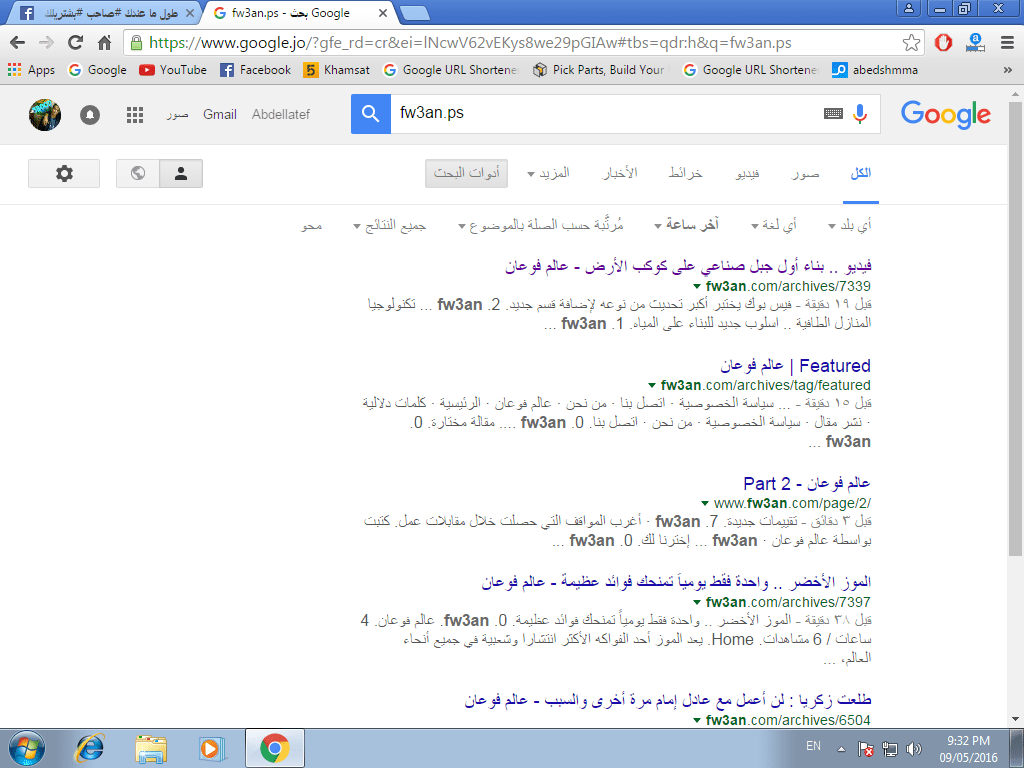1024x768 pixels.
Task: Toggle the search tools button
Action: (x=466, y=173)
